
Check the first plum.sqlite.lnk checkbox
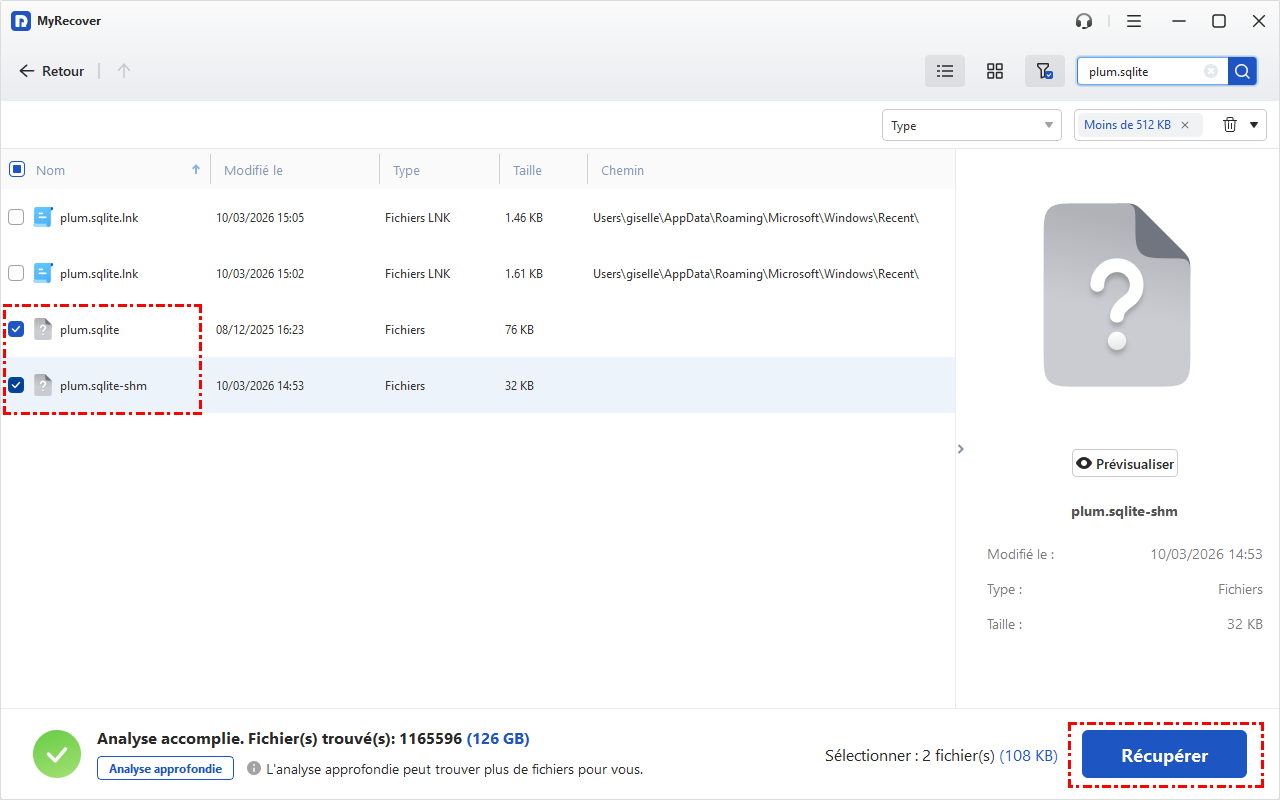click(x=16, y=217)
